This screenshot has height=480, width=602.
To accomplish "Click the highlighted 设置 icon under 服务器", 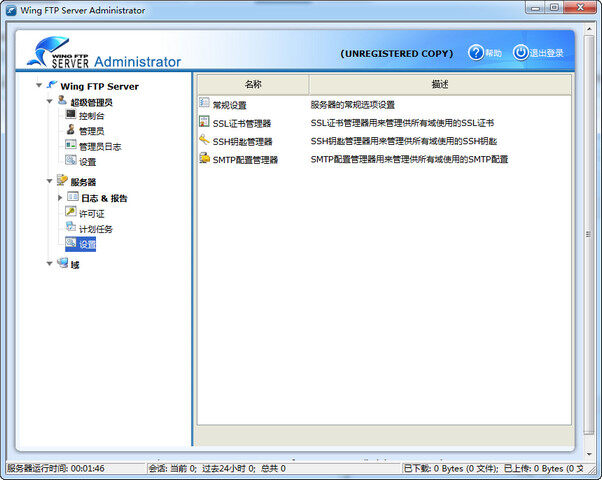I will pyautogui.click(x=71, y=243).
